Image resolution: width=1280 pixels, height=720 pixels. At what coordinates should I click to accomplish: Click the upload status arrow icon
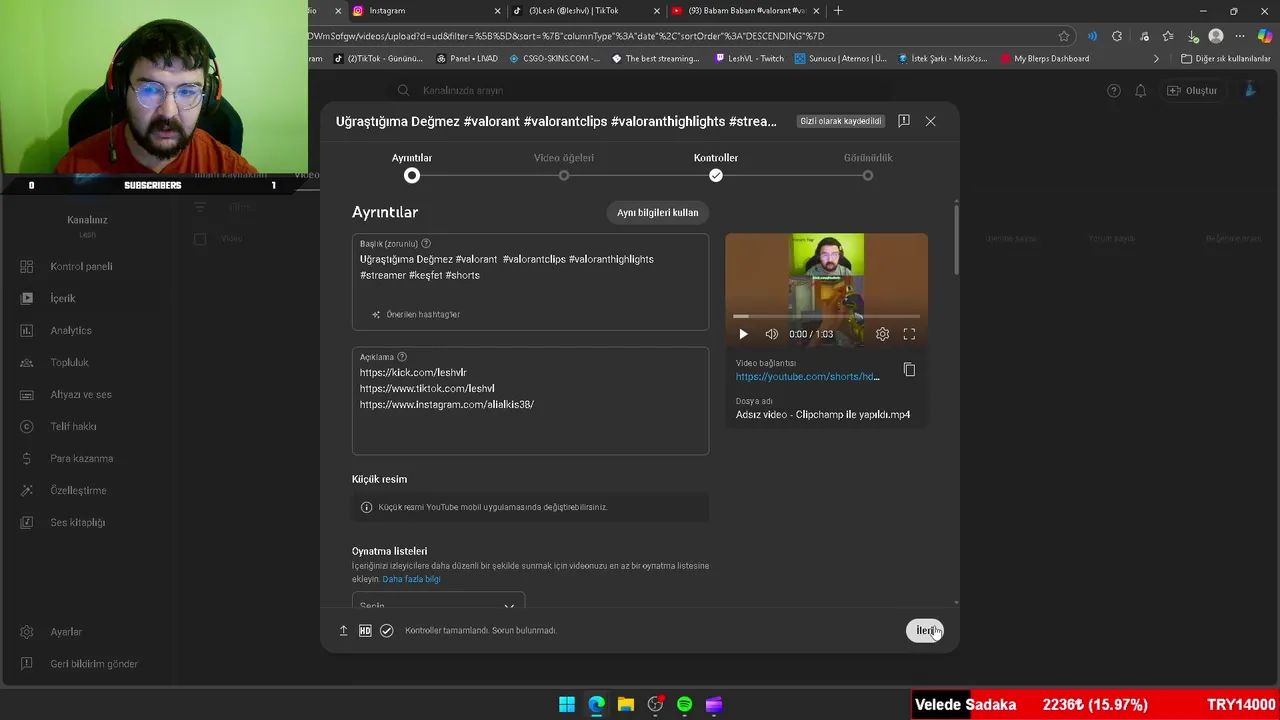click(343, 631)
